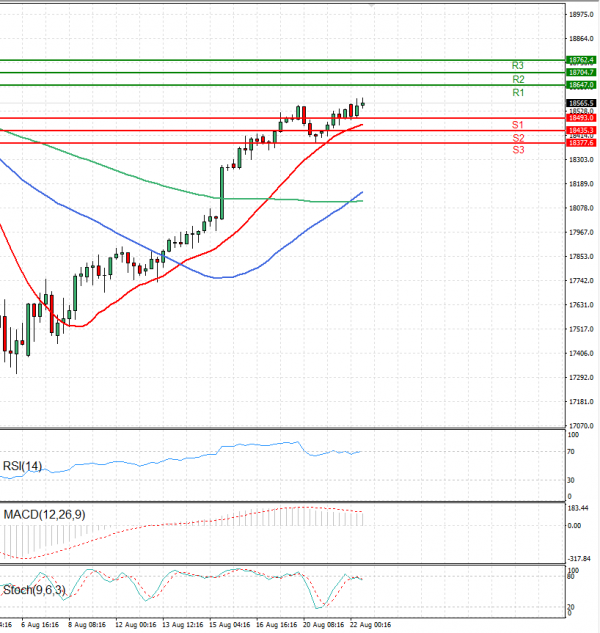Click the 18303.0 price axis value
The image size is (600, 633).
[581, 160]
